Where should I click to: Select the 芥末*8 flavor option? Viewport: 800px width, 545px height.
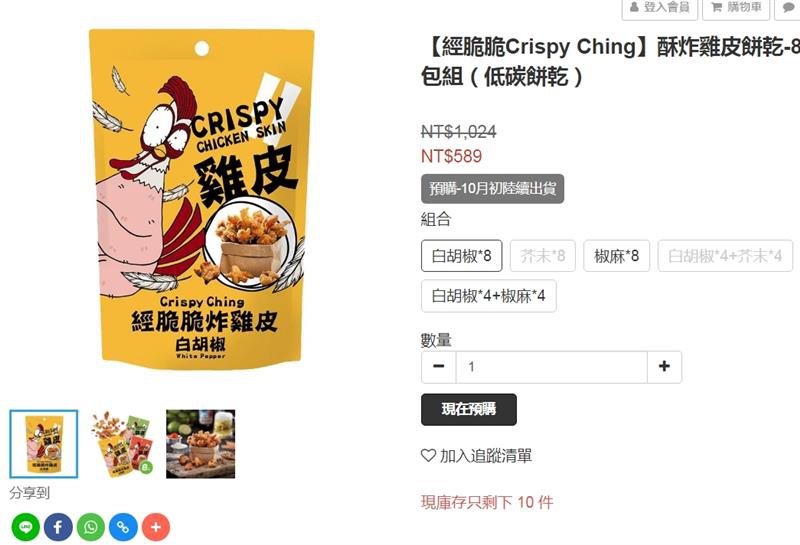pyautogui.click(x=543, y=256)
